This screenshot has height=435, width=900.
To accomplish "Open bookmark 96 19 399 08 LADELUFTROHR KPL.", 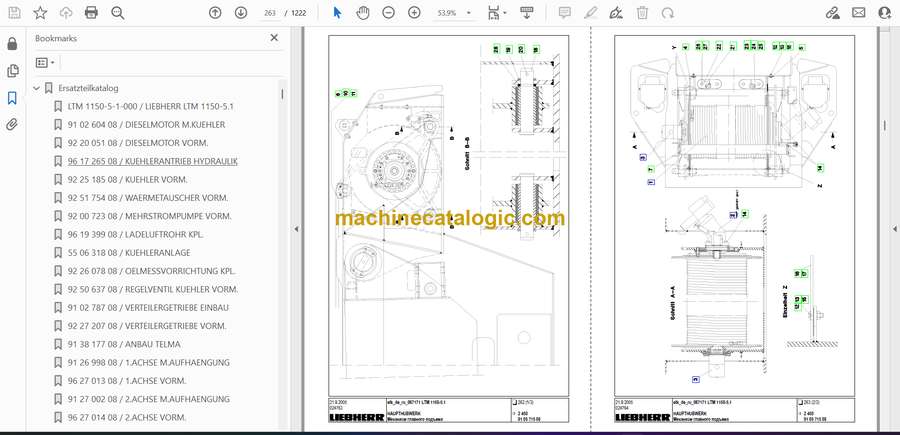I will tap(135, 234).
